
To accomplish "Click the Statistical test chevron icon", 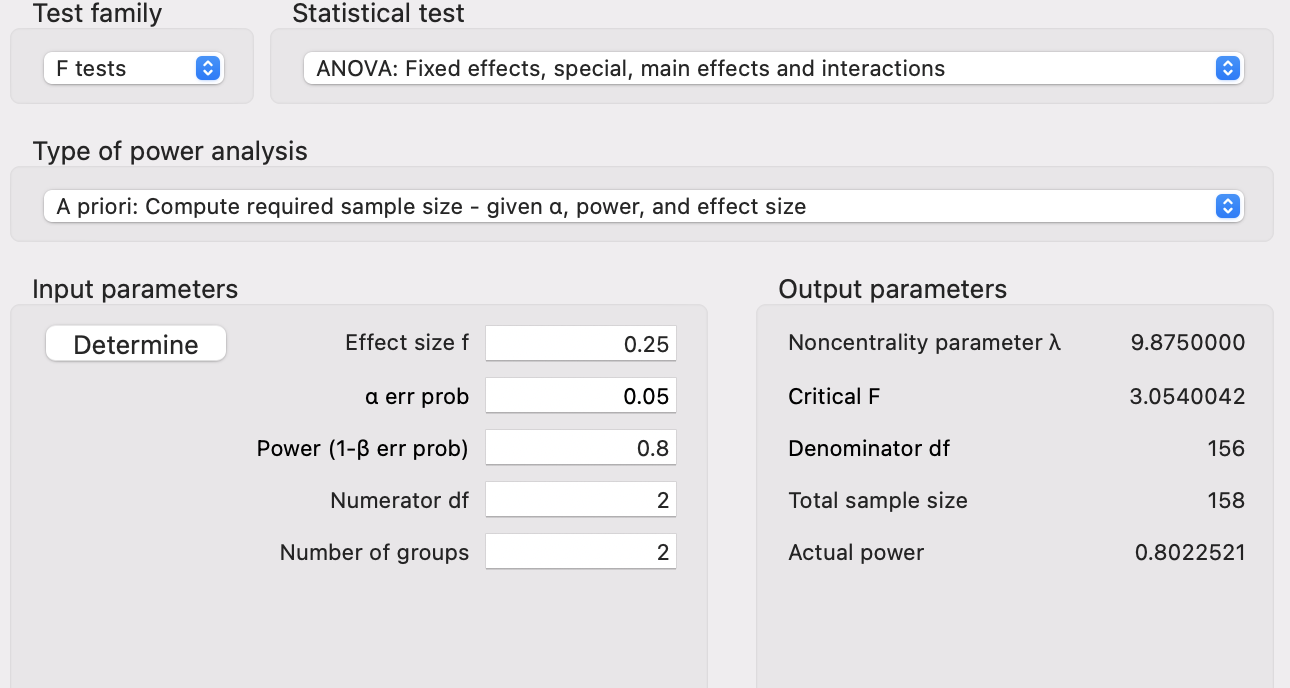I will (x=1227, y=69).
